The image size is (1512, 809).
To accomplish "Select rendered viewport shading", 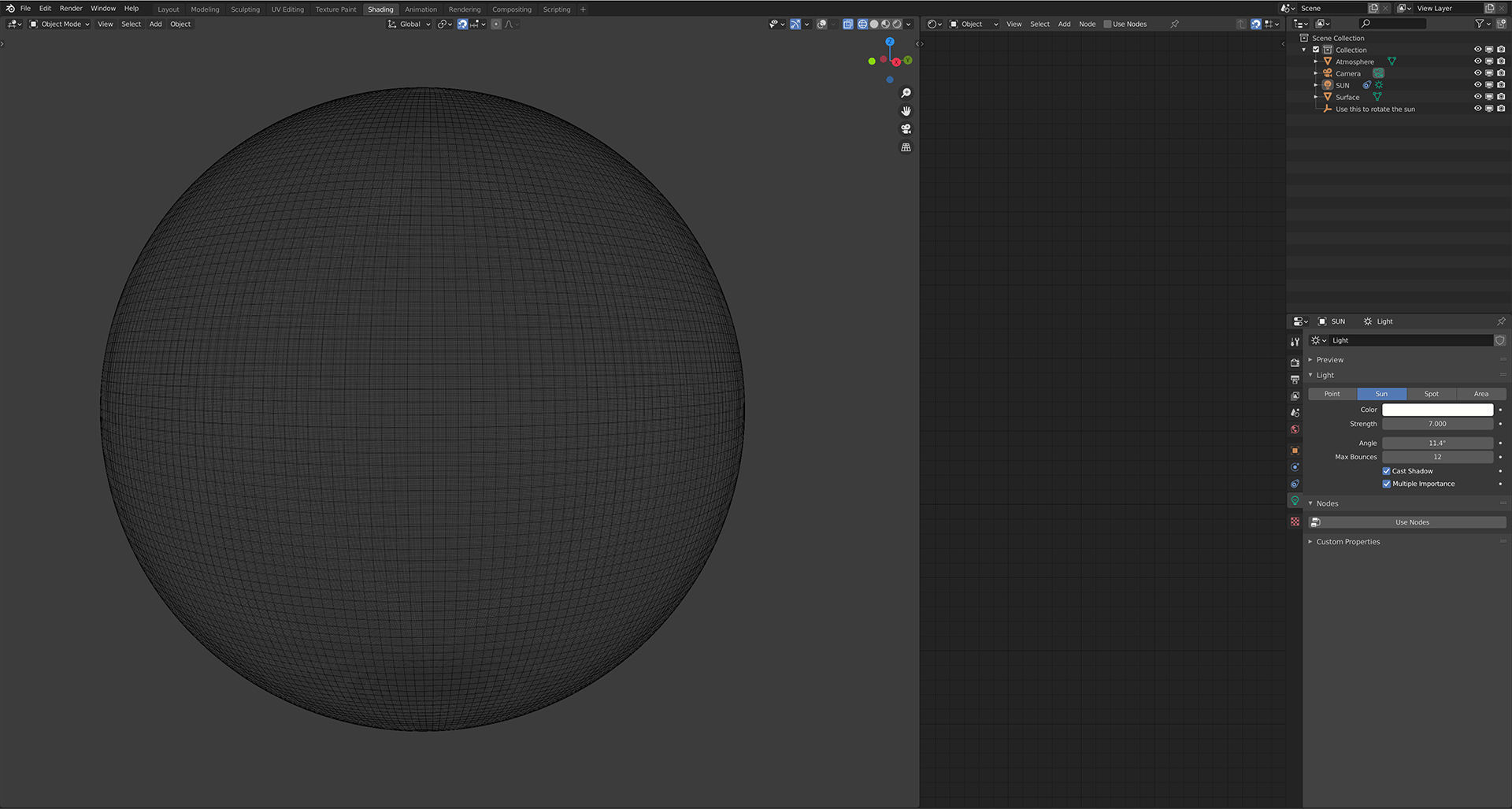I will coord(897,24).
